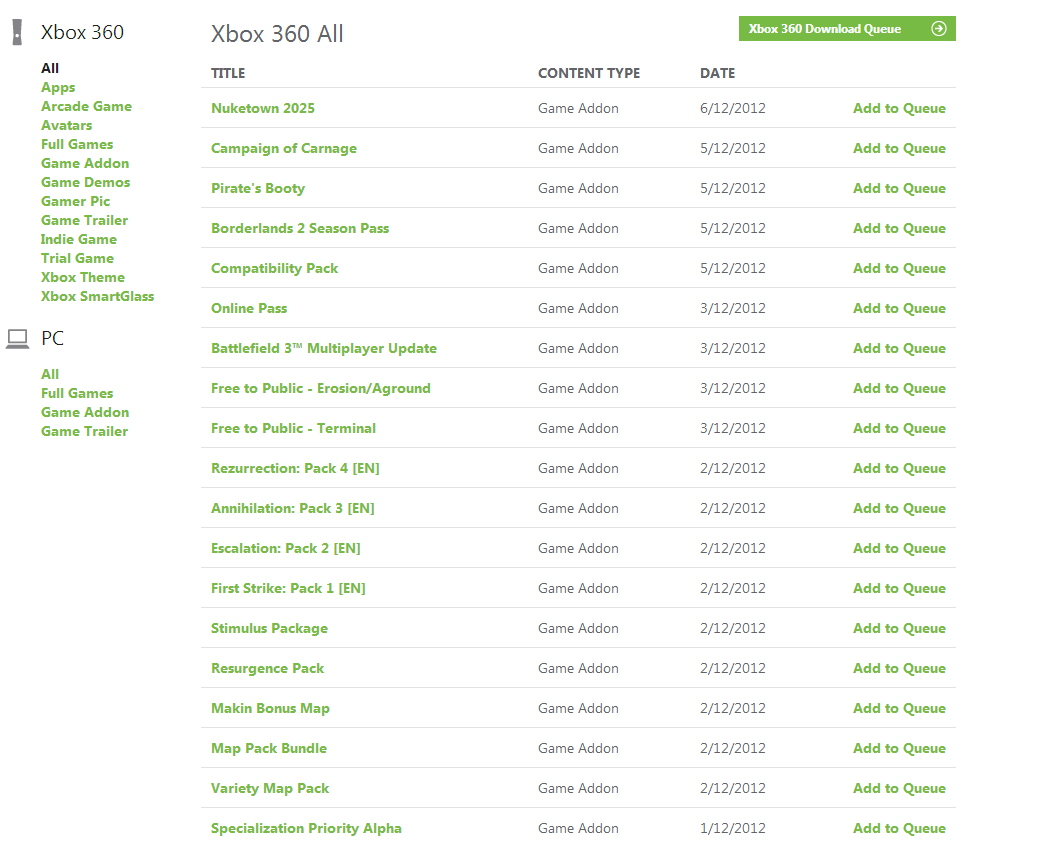Open the Game Demos category
This screenshot has width=1054, height=865.
[85, 182]
